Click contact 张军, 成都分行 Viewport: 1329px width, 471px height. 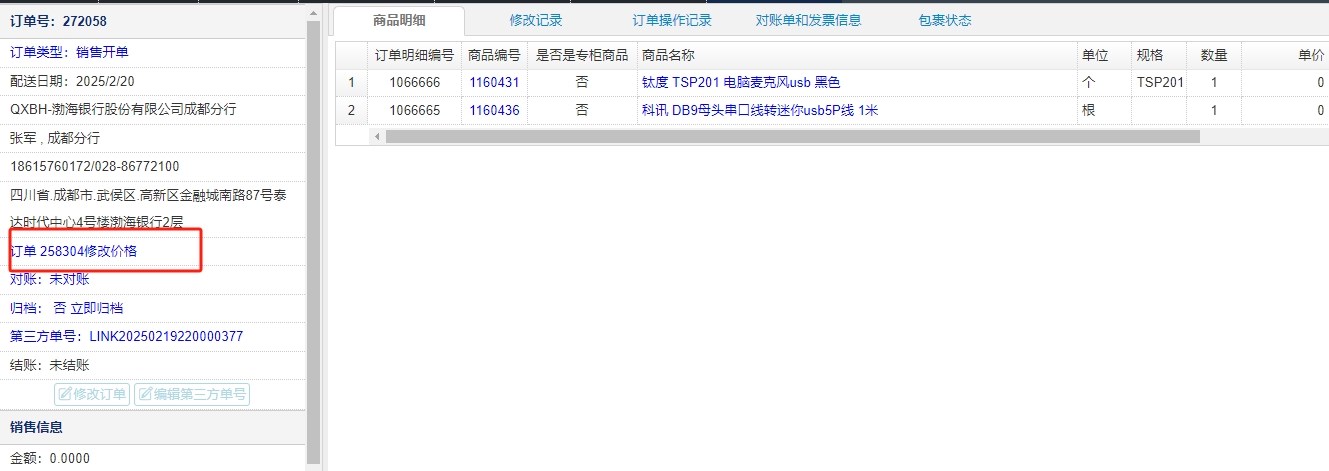[x=55, y=138]
